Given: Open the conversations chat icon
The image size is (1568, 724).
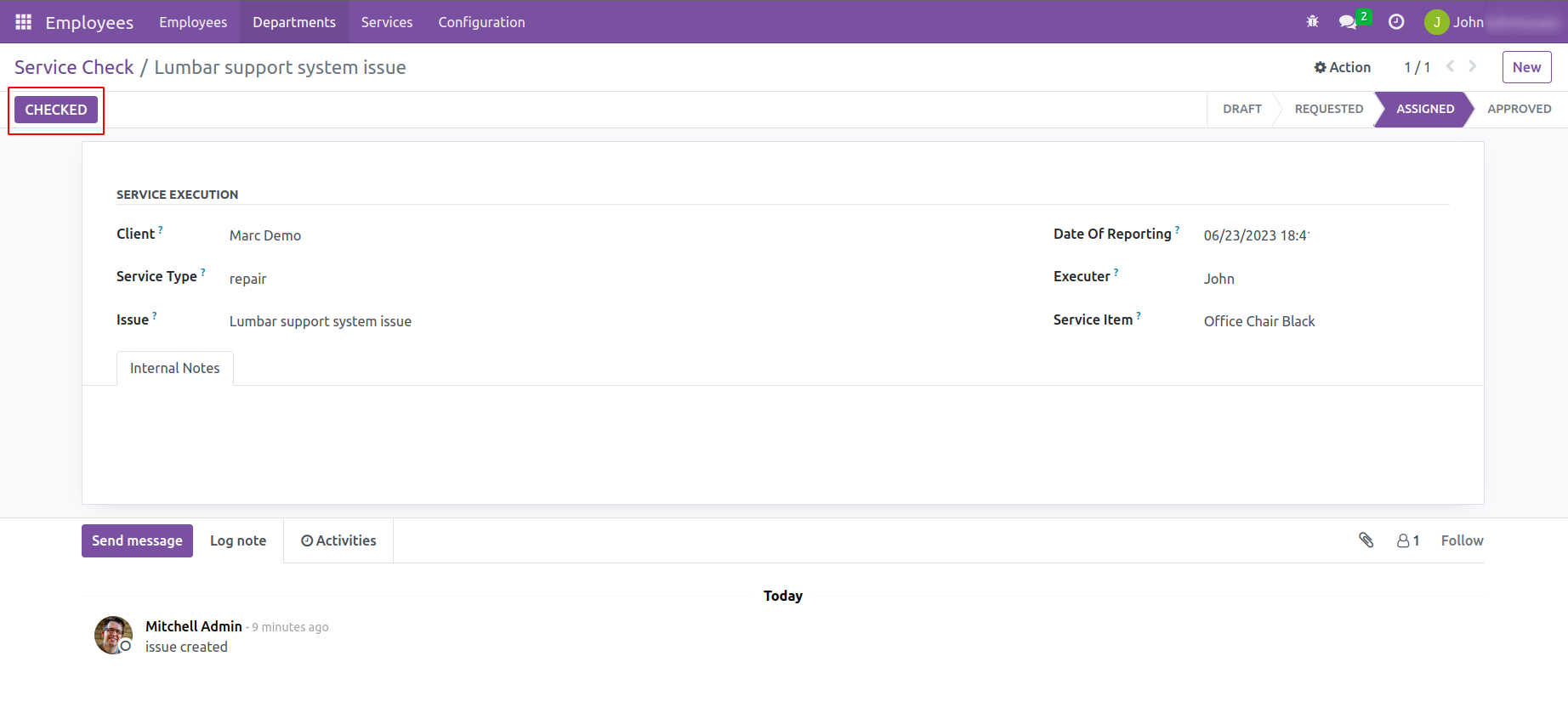Looking at the screenshot, I should 1348,22.
